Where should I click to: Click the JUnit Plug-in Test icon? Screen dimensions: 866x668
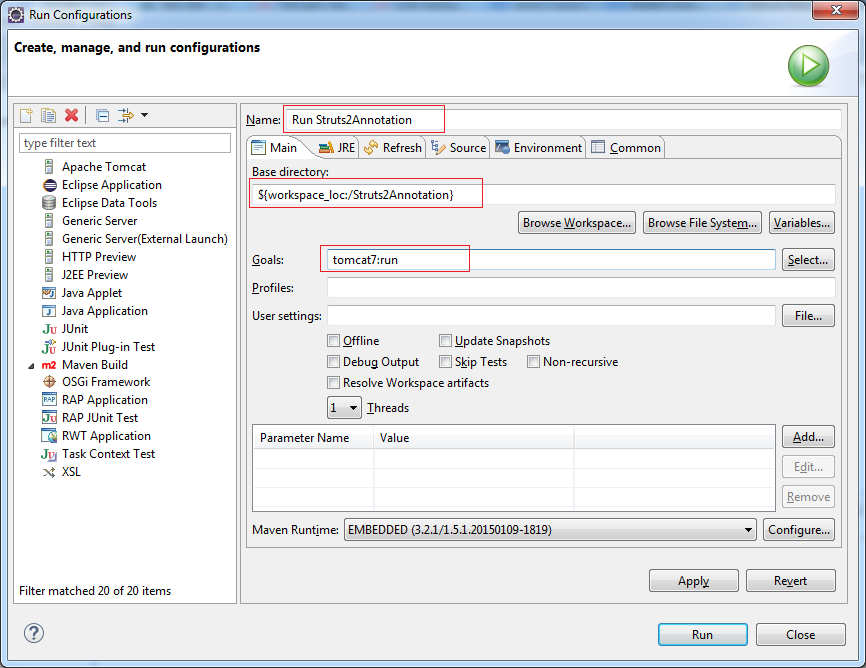(x=49, y=346)
